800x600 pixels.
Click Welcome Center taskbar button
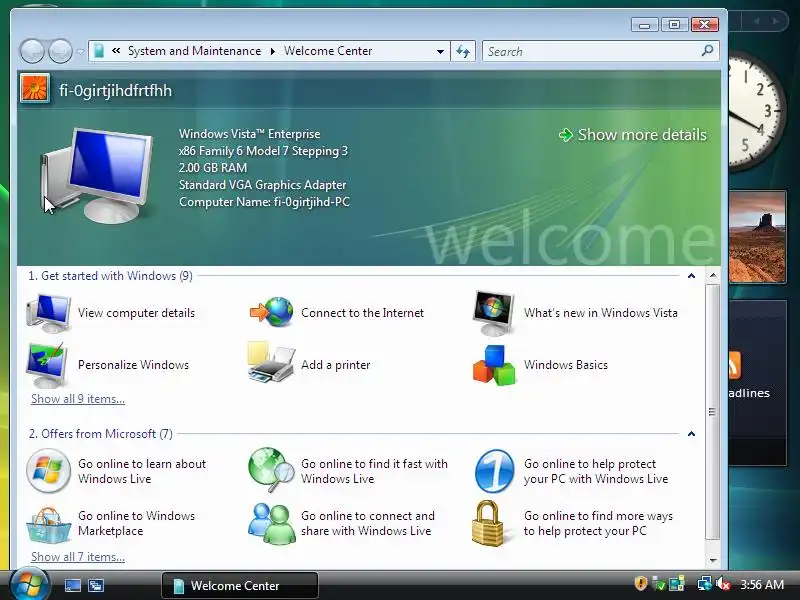click(240, 585)
